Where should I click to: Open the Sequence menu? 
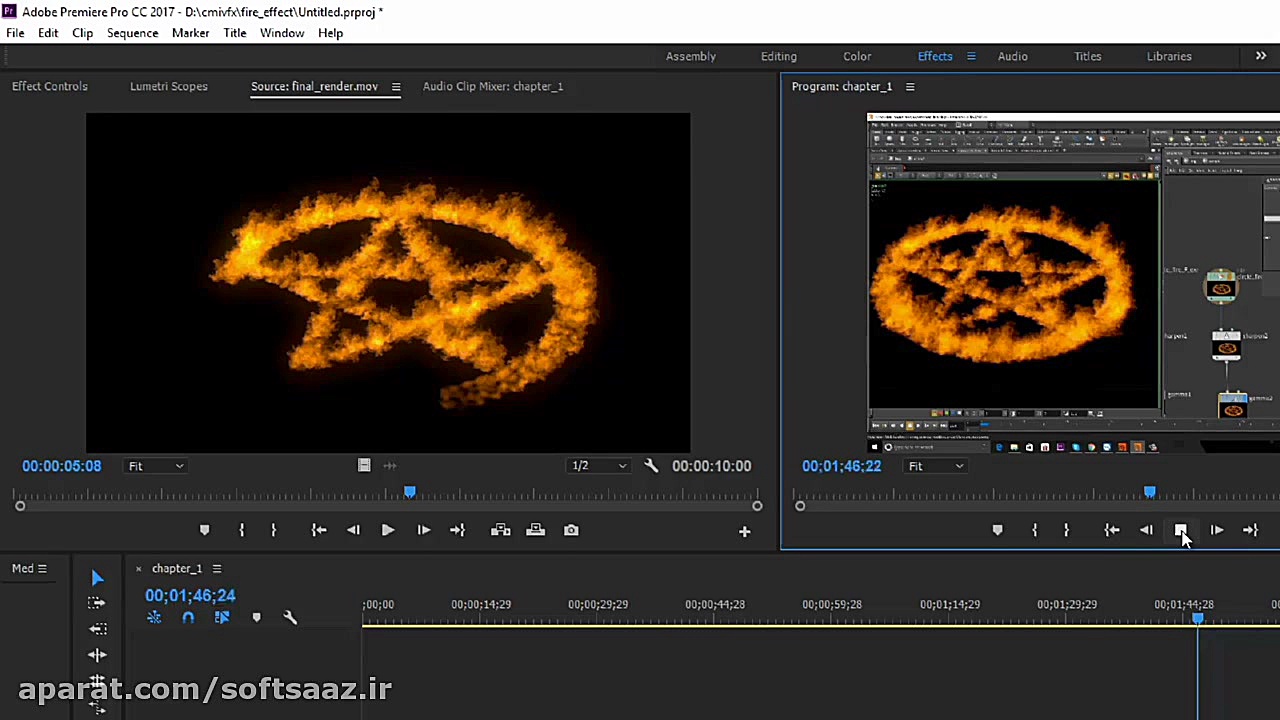click(x=132, y=33)
